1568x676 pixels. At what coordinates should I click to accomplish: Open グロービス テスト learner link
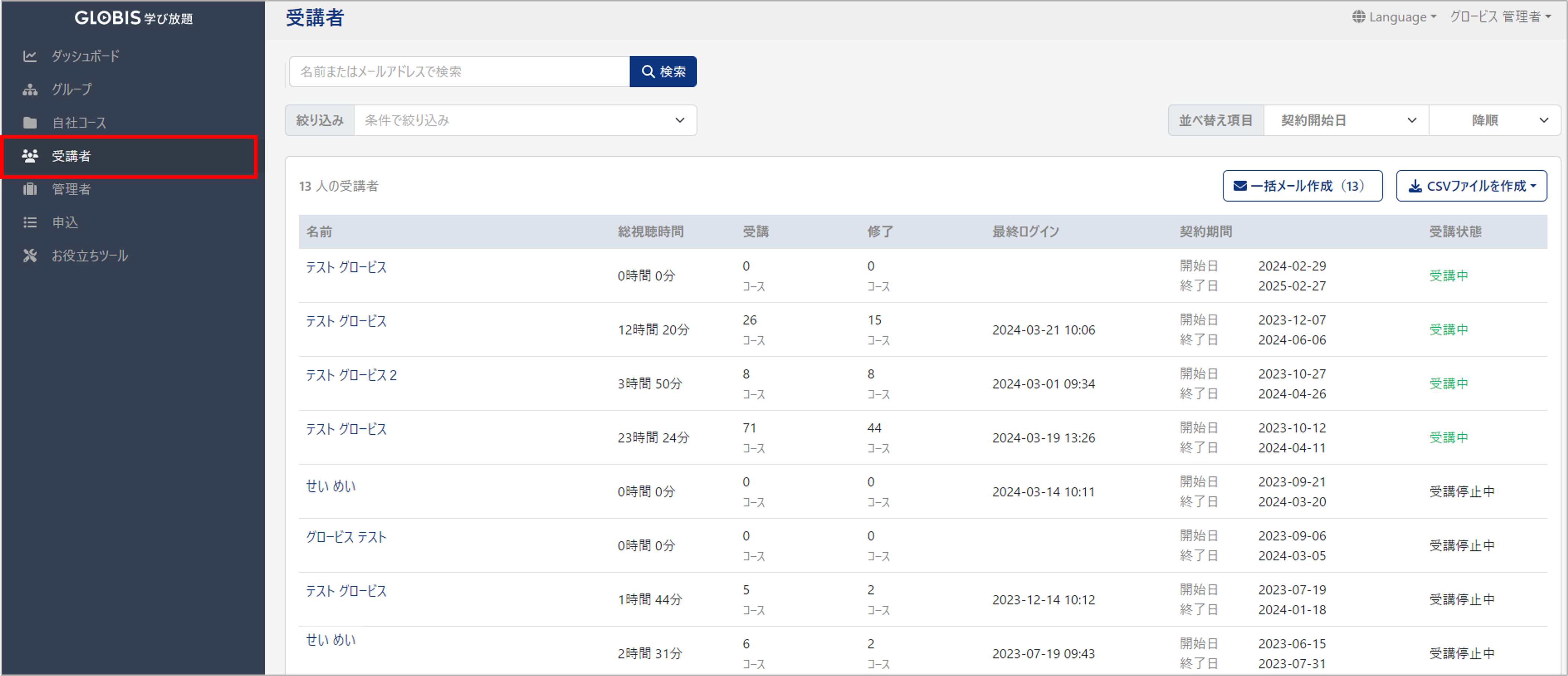(346, 537)
